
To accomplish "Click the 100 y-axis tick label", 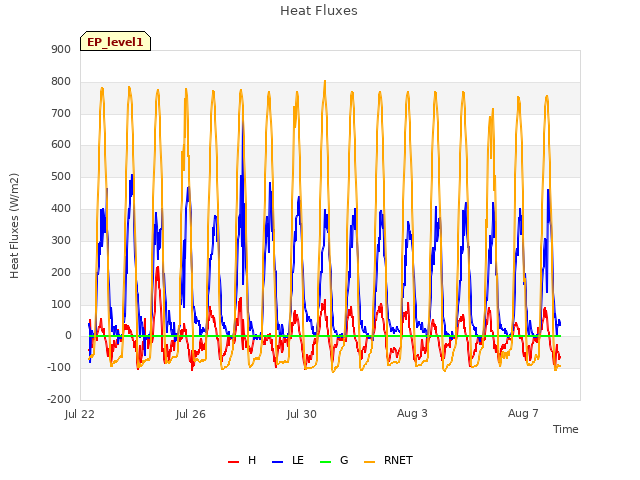I will [61, 304].
